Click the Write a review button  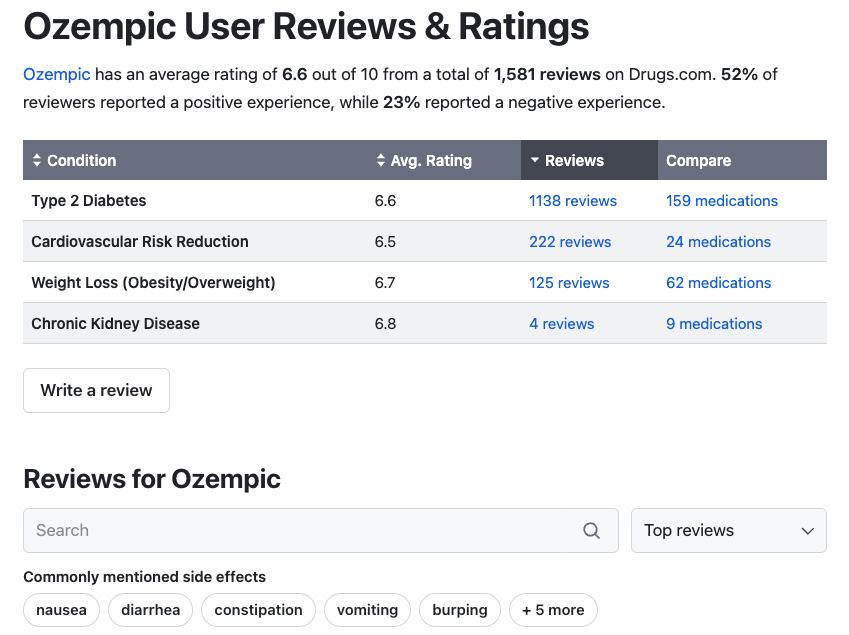(96, 390)
